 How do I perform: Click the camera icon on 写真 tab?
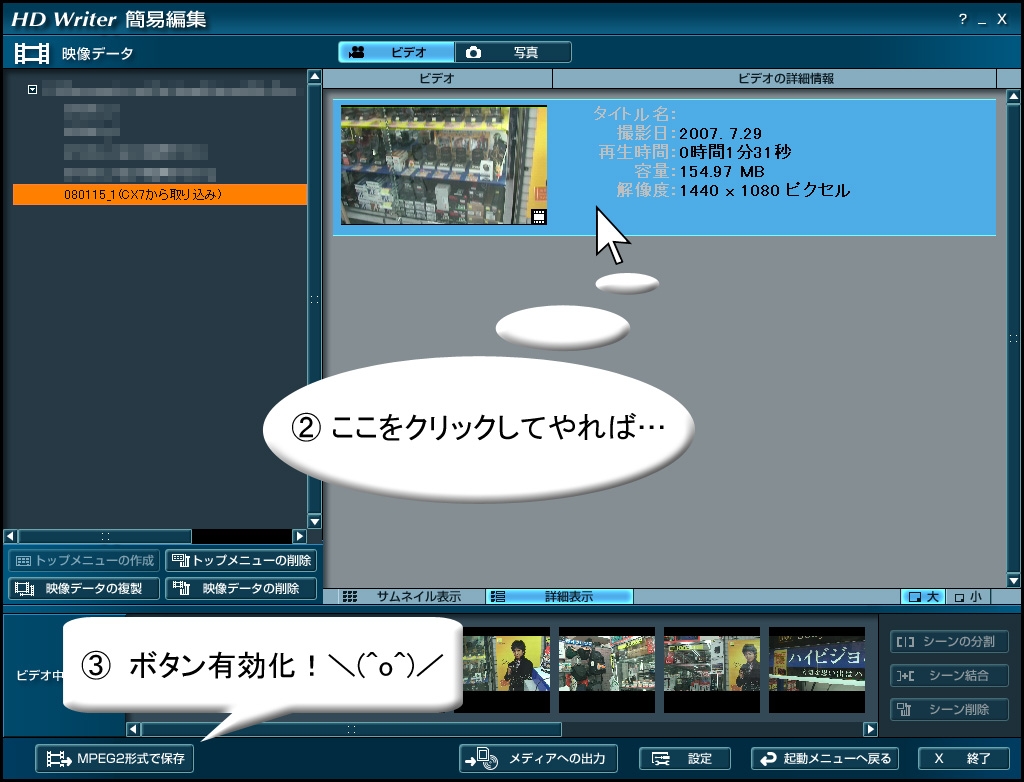pos(473,52)
